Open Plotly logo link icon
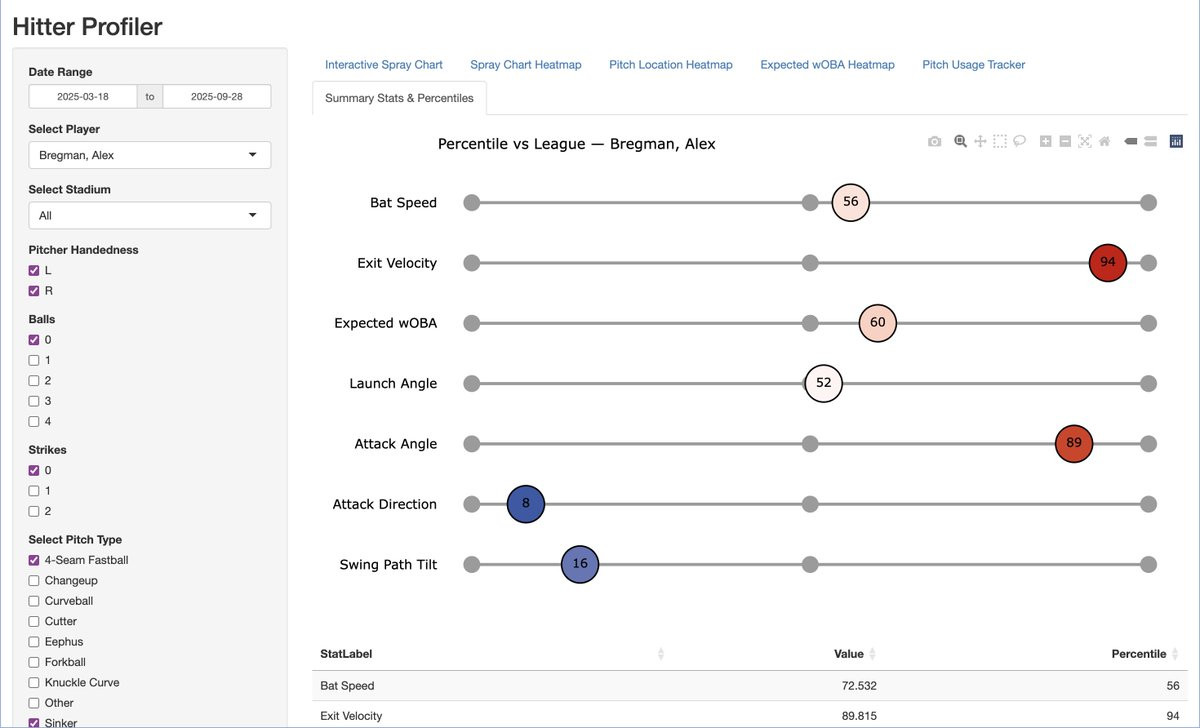The image size is (1200, 728). 1176,142
